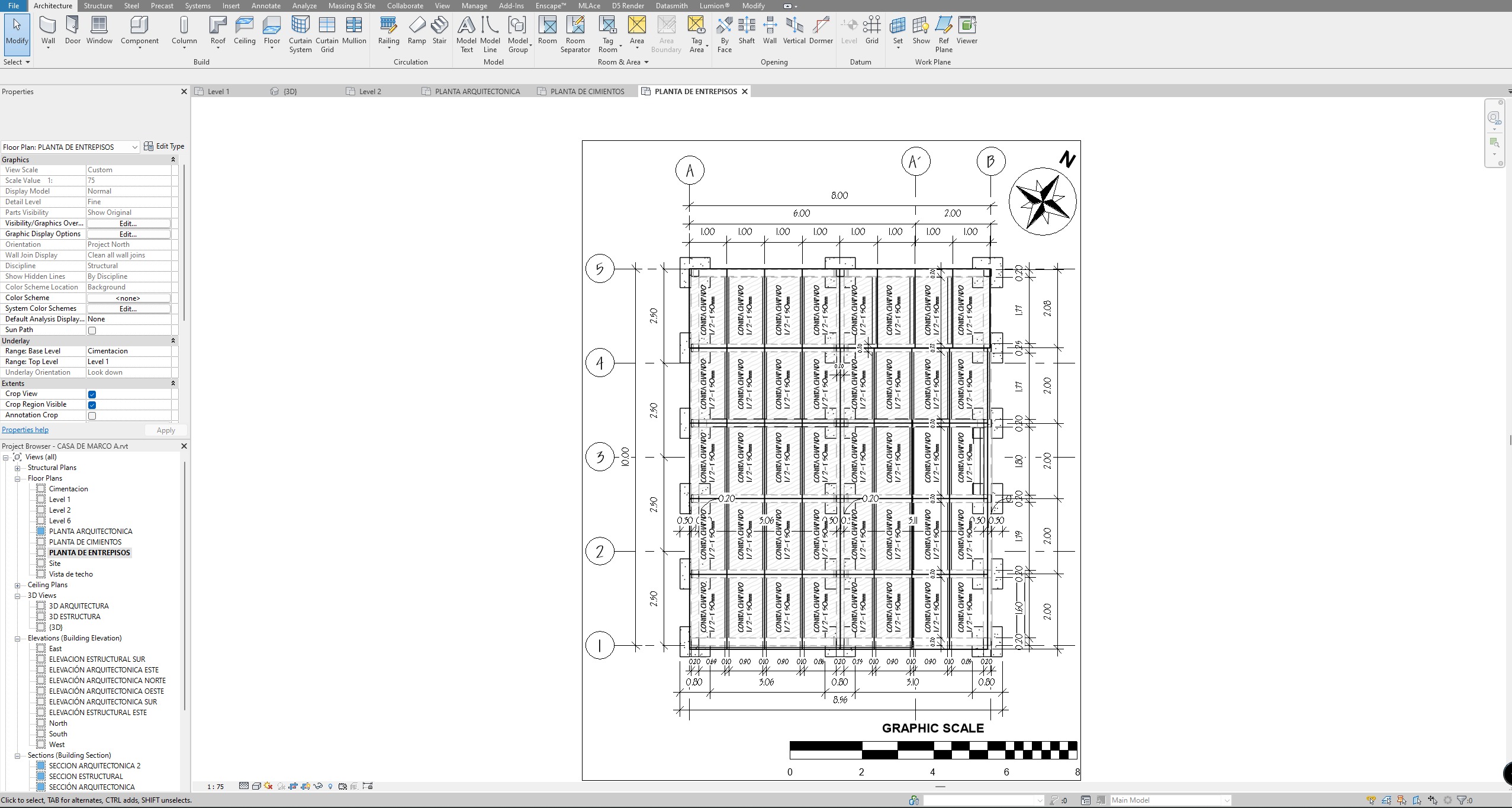The image size is (1512, 808).
Task: Click Edit for Visibility/Graphics Overrides
Action: point(128,223)
